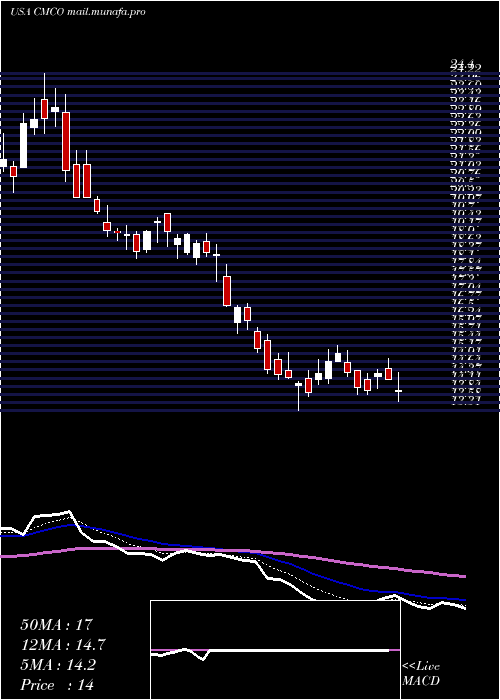Open the MACD inset chart box
This screenshot has height=700, width=500.
275,650
